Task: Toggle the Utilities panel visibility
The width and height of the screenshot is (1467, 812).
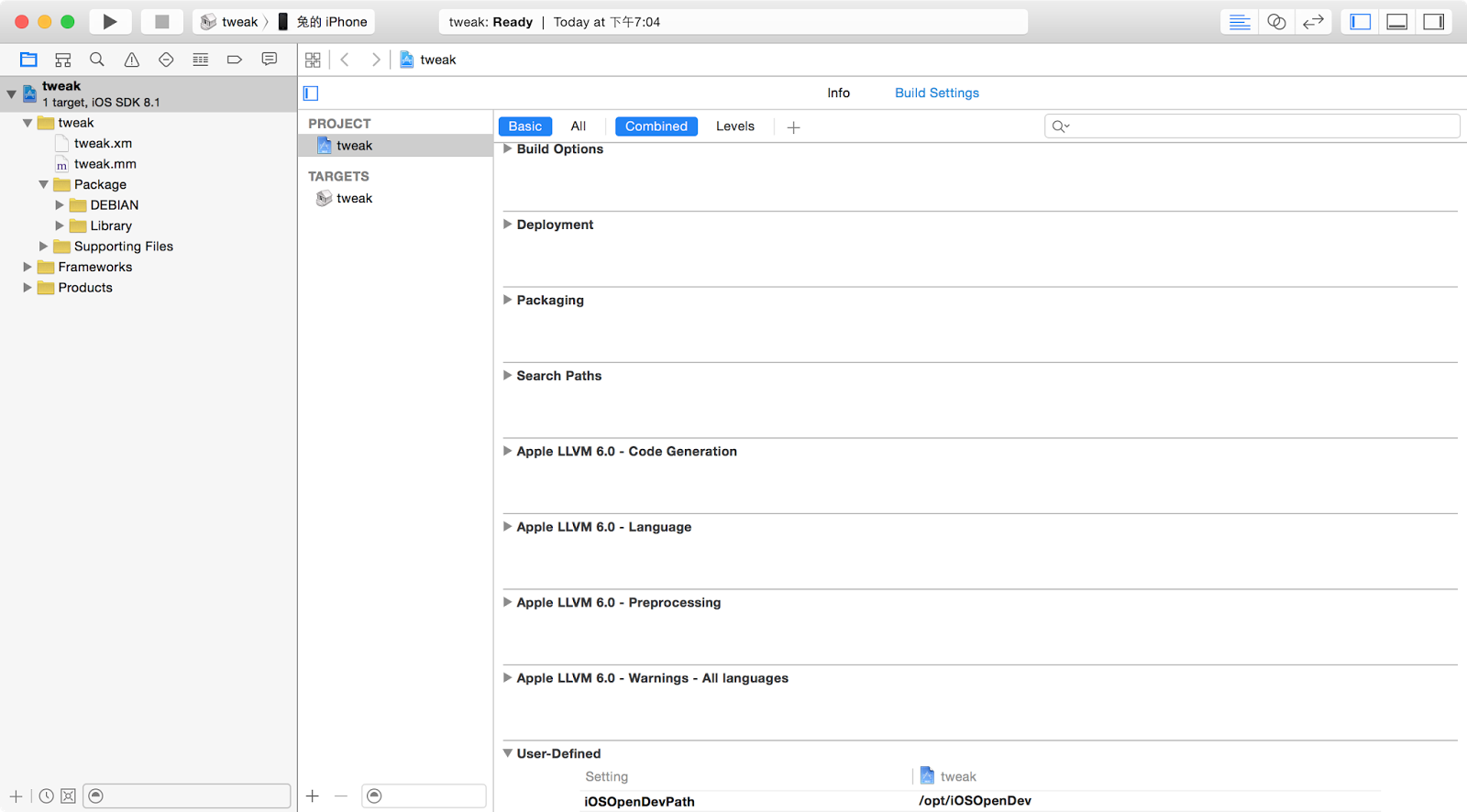Action: (1434, 22)
